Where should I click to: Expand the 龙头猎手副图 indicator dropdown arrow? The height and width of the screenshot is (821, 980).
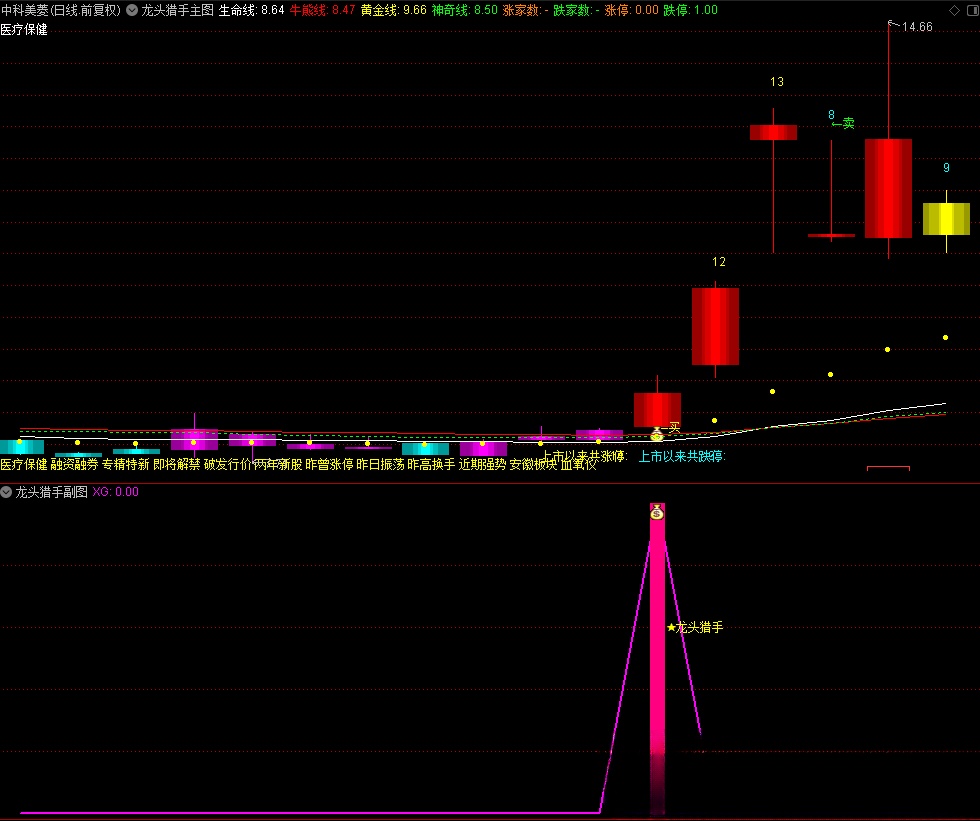point(7,492)
